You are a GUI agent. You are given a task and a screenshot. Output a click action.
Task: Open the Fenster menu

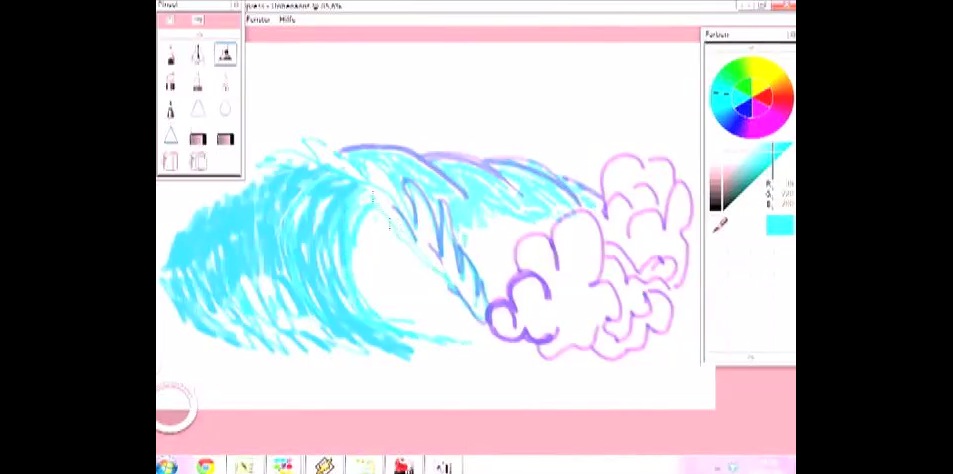258,19
